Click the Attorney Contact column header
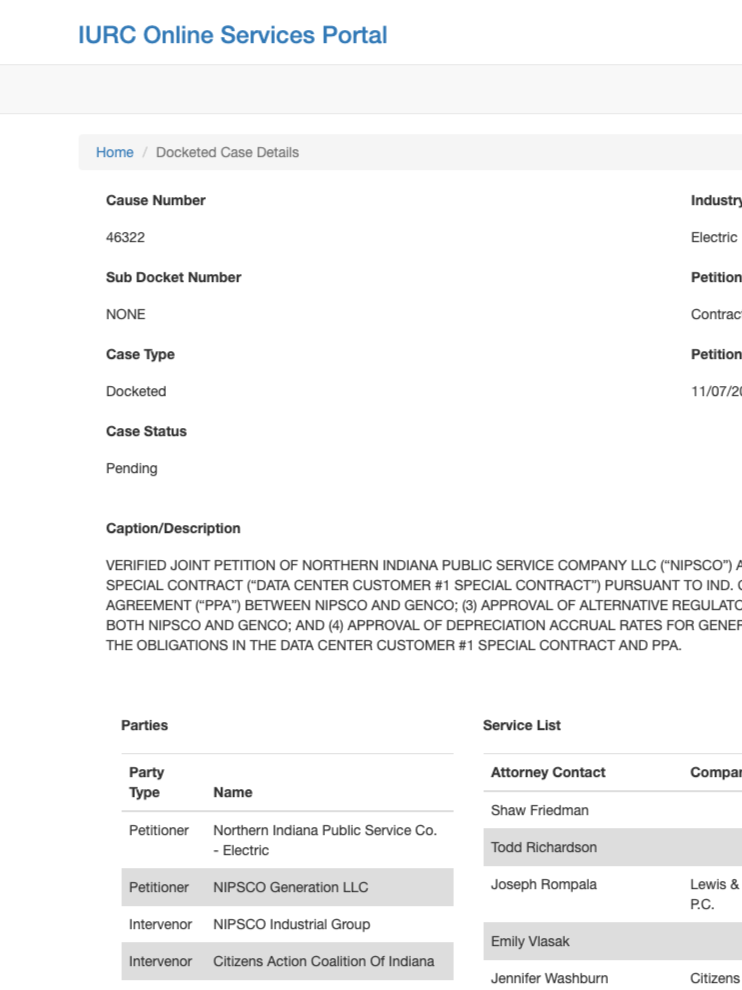The image size is (742, 990). pyautogui.click(x=548, y=772)
